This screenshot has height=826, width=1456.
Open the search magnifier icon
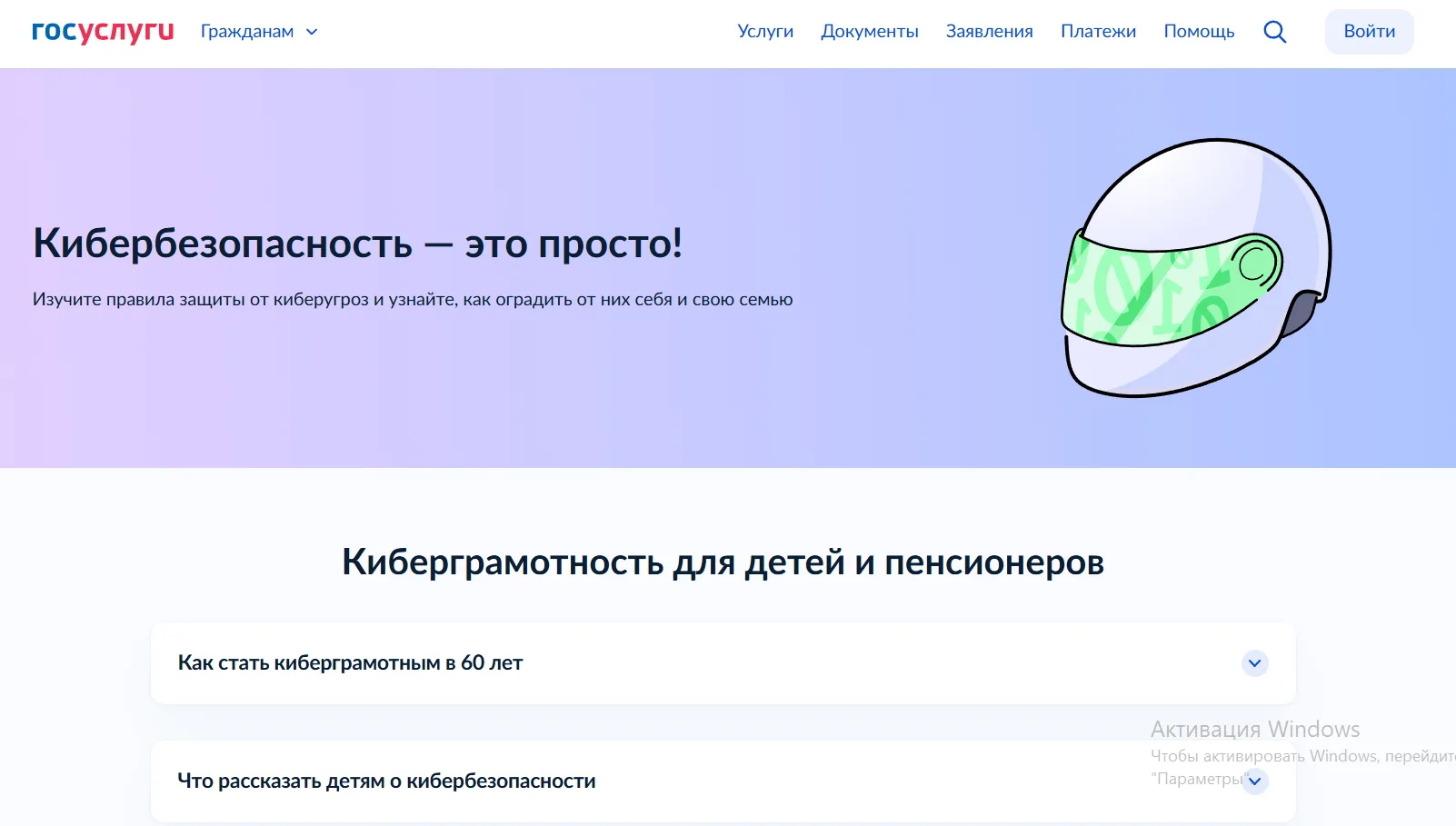1275,32
